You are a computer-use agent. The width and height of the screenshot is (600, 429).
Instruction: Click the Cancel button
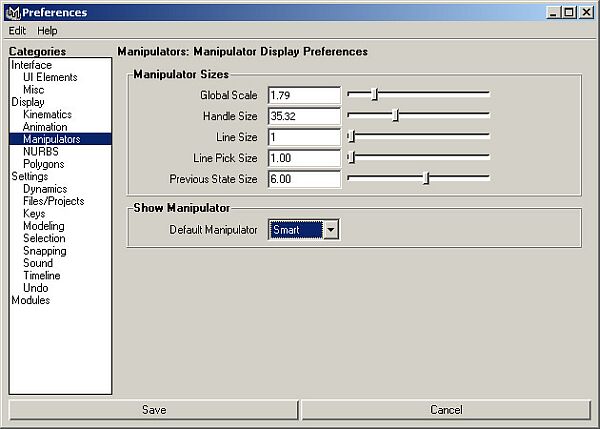[x=446, y=410]
